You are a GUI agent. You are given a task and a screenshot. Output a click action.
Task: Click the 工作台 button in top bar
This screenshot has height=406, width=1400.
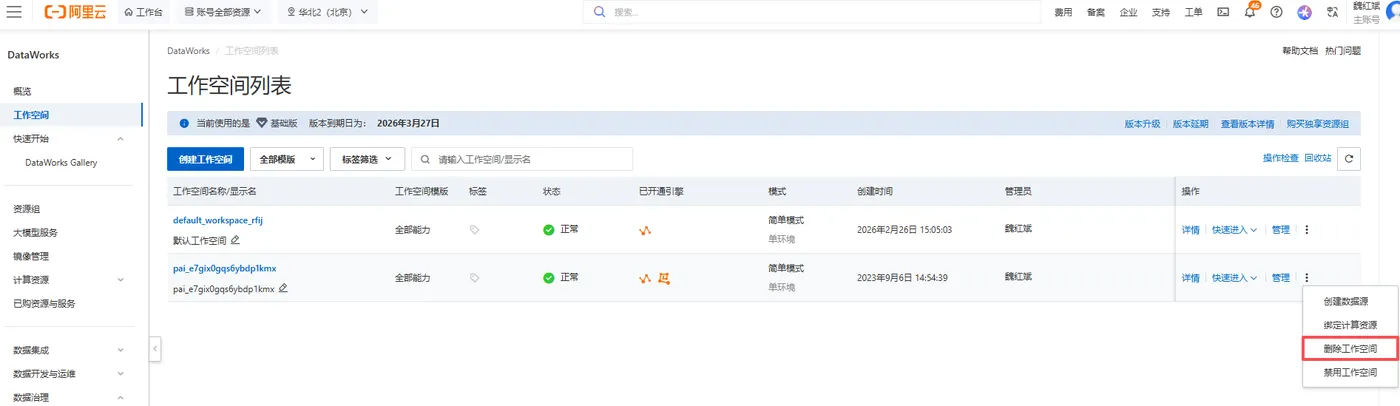(143, 12)
